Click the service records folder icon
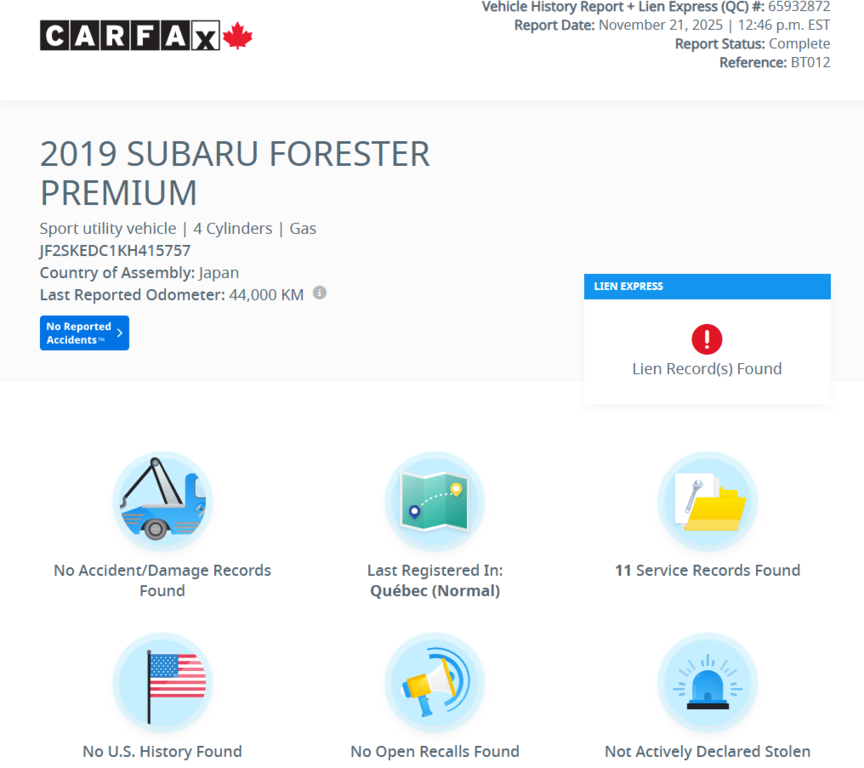The image size is (864, 768). pyautogui.click(x=707, y=500)
